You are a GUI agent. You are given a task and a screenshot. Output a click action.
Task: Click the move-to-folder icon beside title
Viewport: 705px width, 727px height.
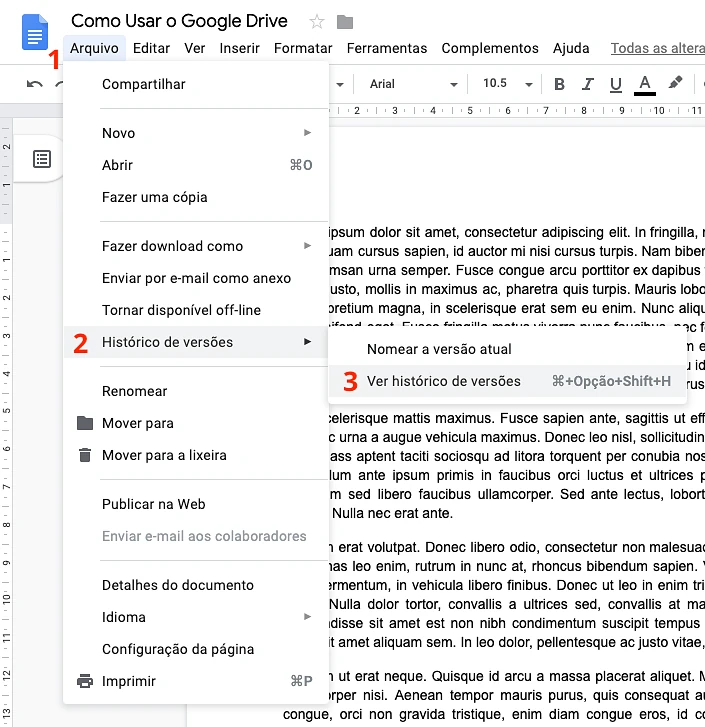[x=345, y=22]
